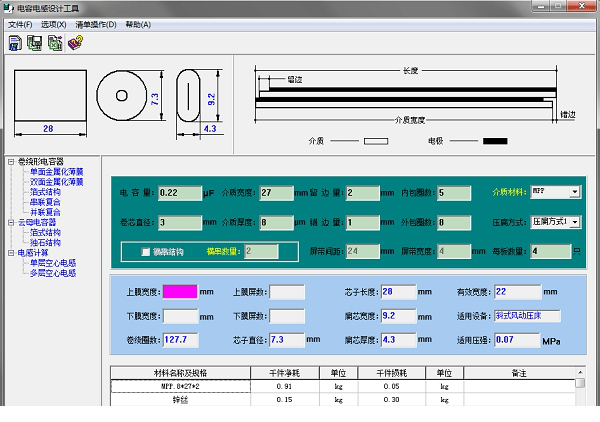This screenshot has width=600, height=422.
Task: Click the 错边量 field showing 1
Action: (363, 223)
